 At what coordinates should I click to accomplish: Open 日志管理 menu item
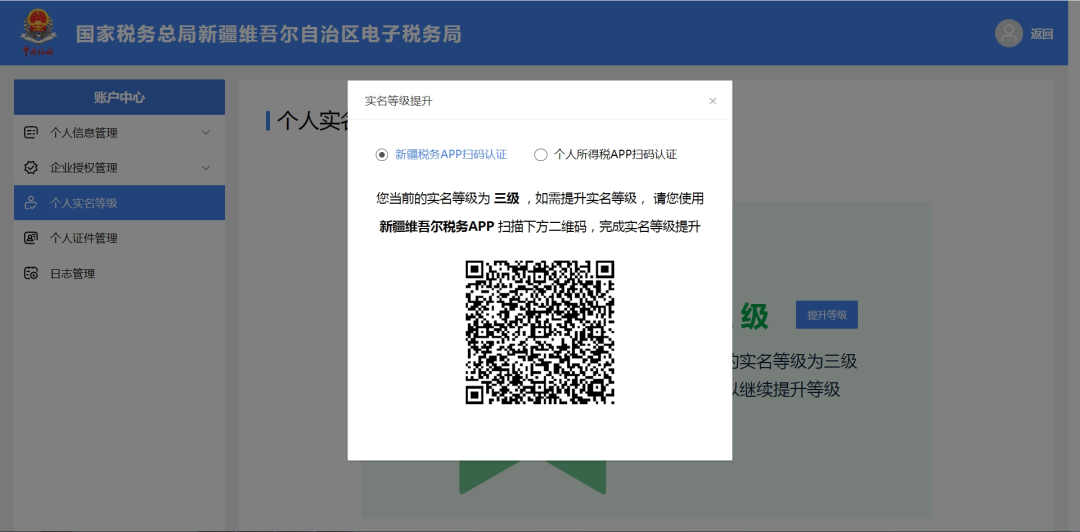(119, 273)
